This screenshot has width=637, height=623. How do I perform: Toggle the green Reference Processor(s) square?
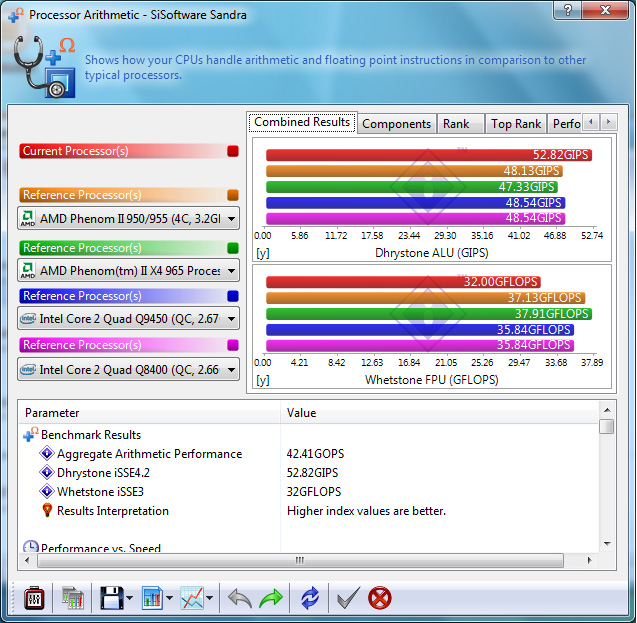tap(233, 248)
